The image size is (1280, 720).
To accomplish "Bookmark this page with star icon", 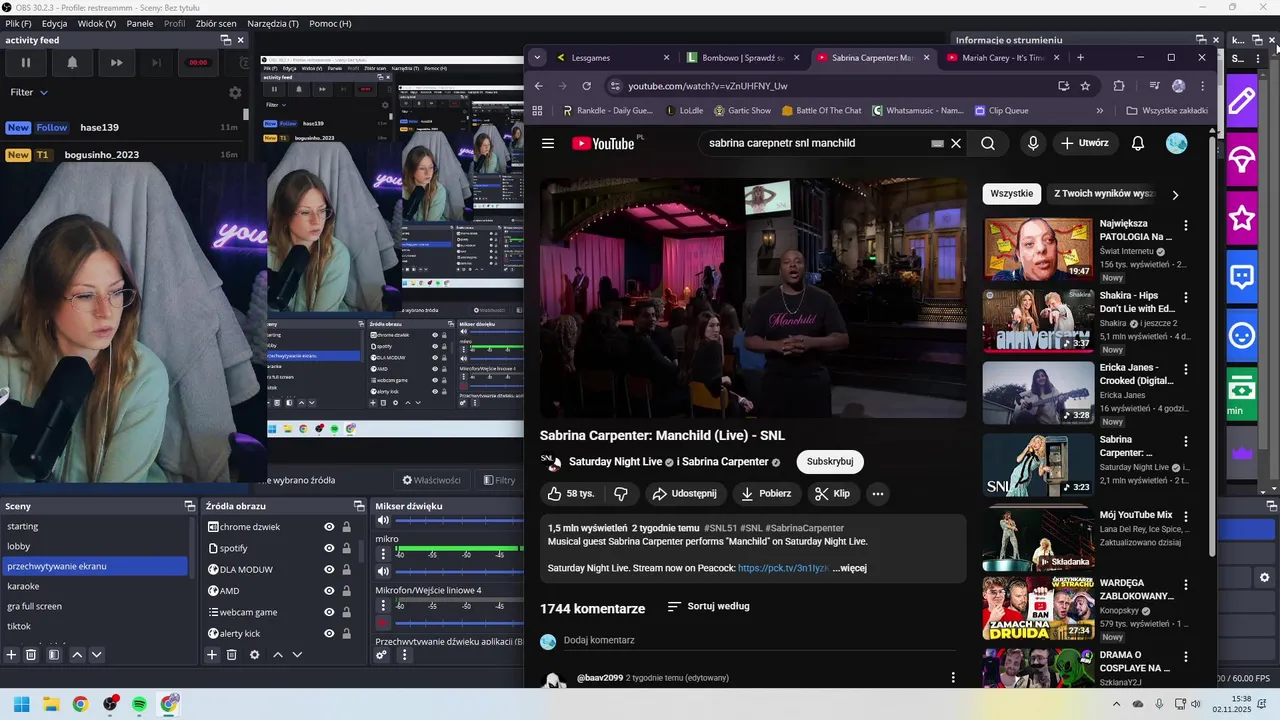I will point(1085,86).
